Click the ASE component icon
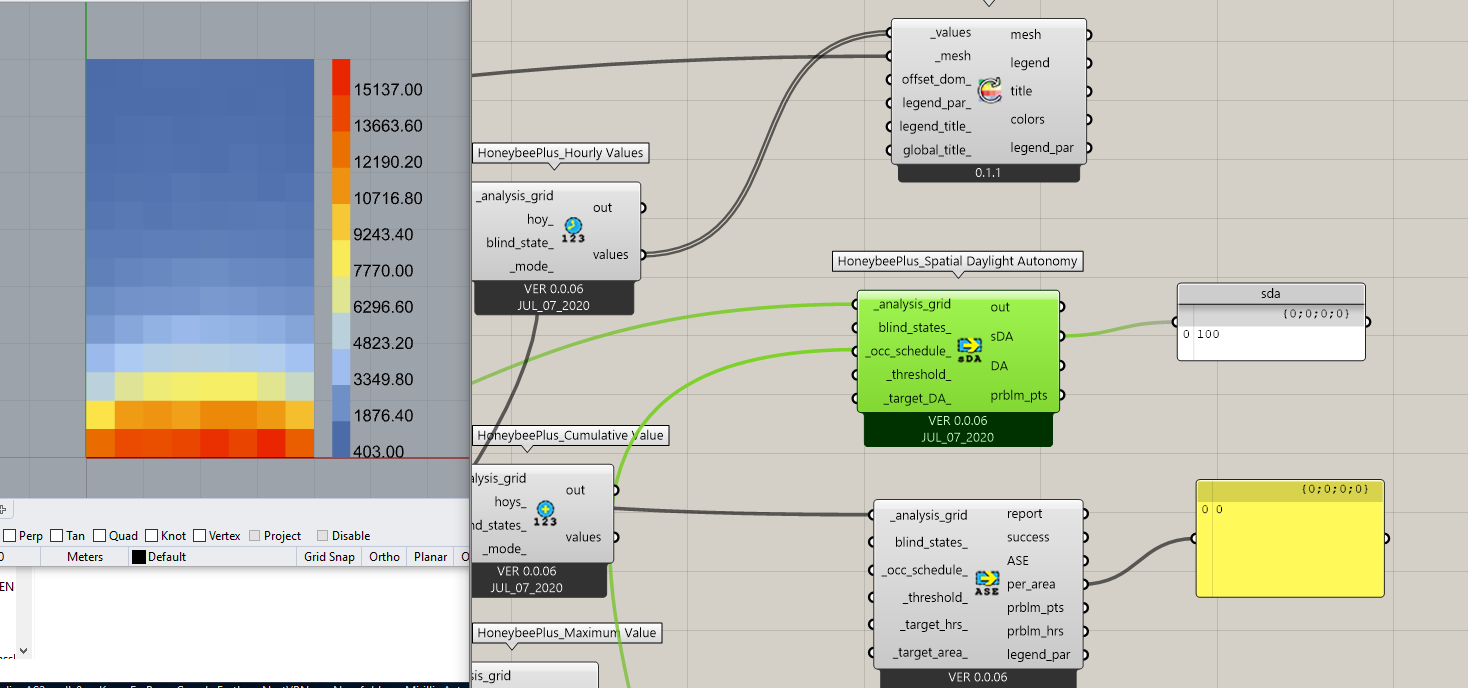The width and height of the screenshot is (1468, 688). (x=987, y=583)
